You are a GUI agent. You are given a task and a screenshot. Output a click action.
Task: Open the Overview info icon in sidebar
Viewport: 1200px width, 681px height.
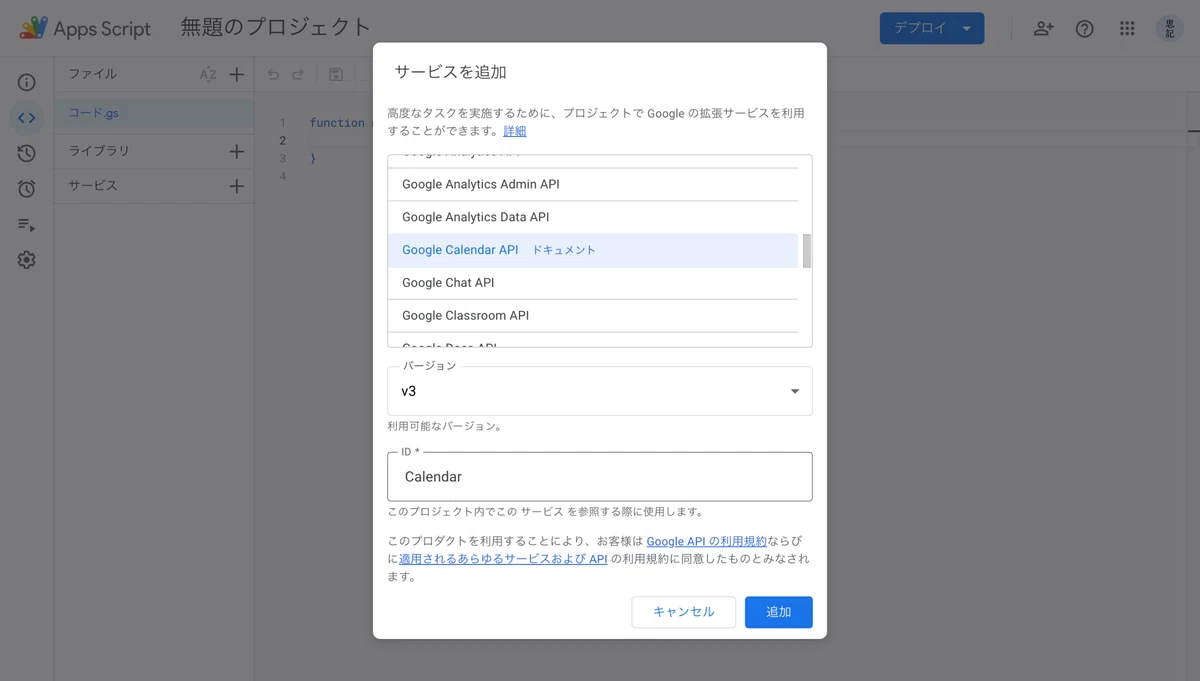point(27,83)
